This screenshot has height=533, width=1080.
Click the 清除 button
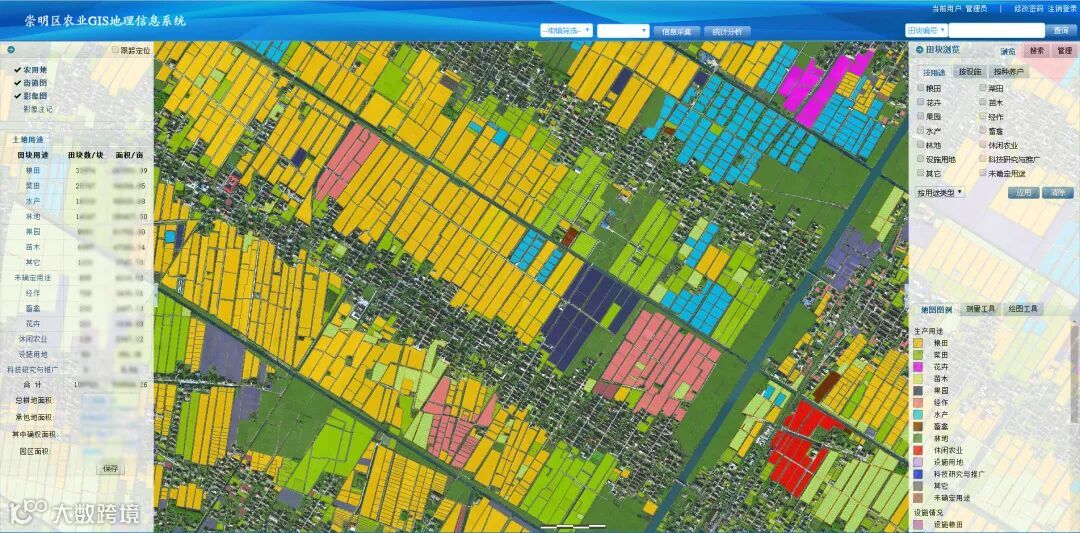(1058, 193)
